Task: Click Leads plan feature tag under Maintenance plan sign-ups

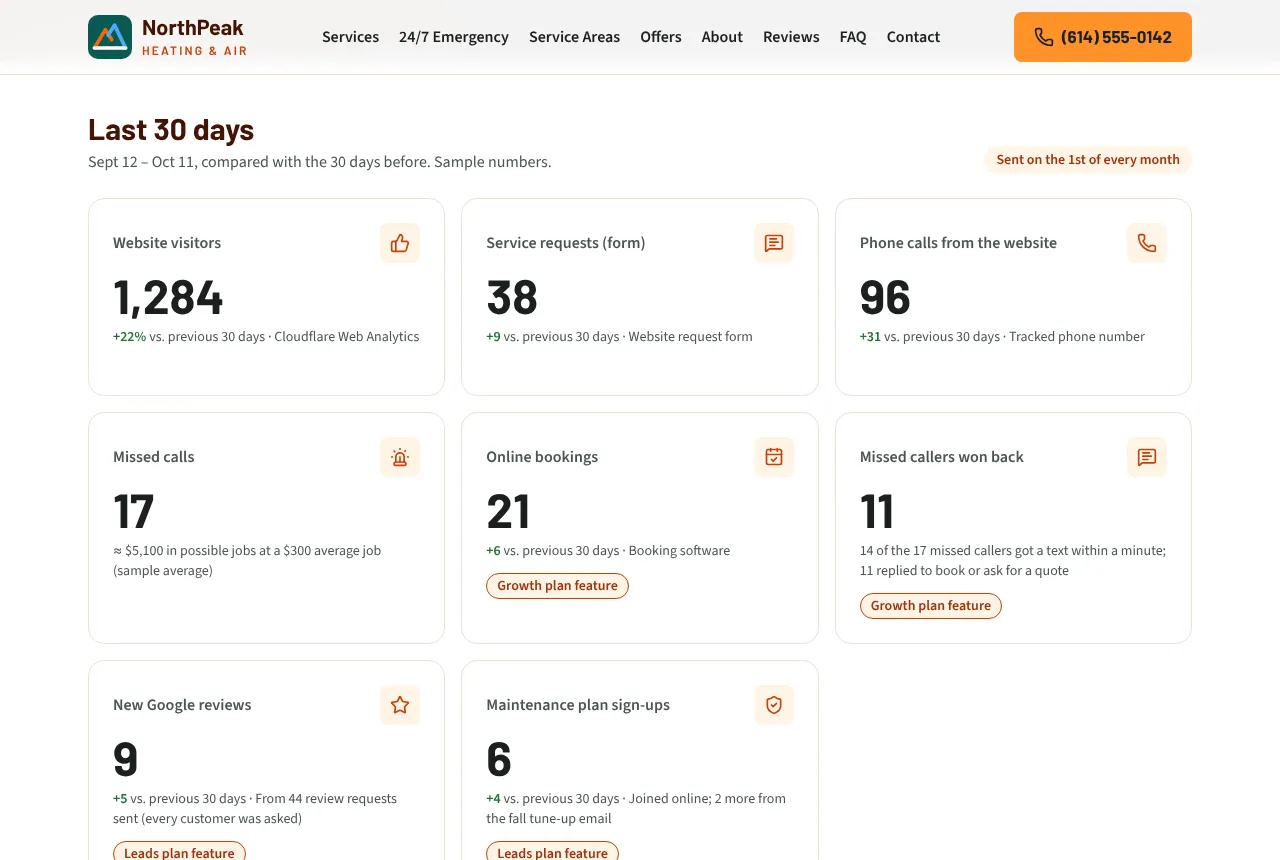Action: [552, 853]
